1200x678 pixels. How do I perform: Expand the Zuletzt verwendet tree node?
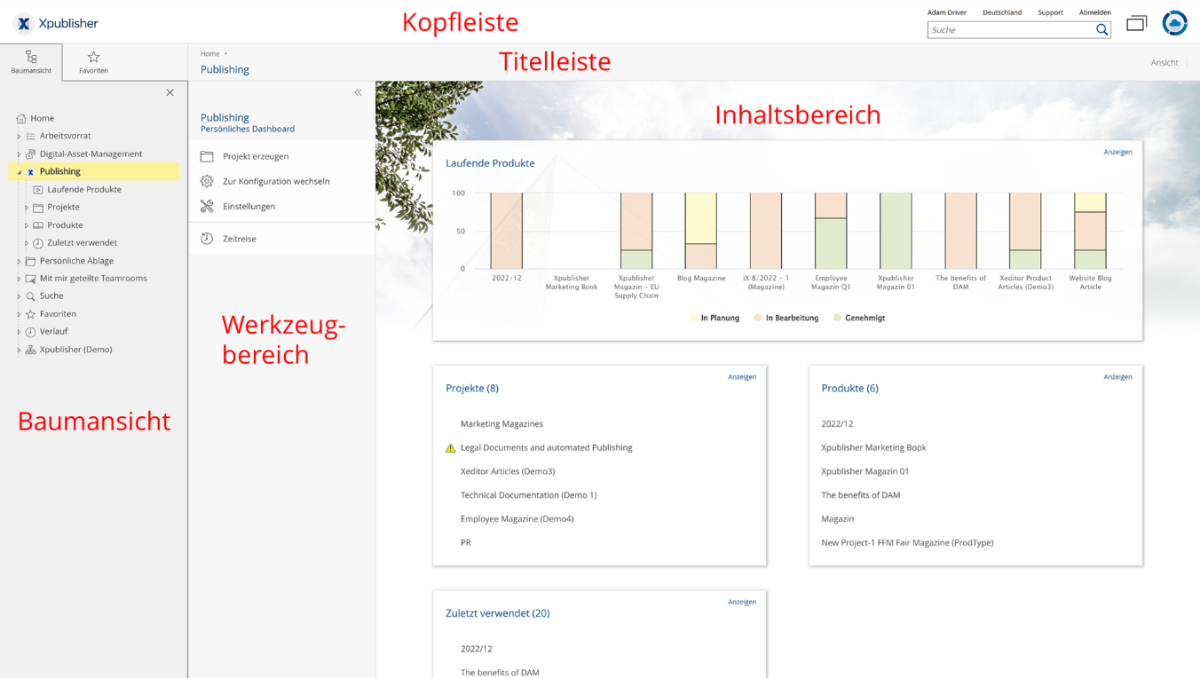point(26,243)
